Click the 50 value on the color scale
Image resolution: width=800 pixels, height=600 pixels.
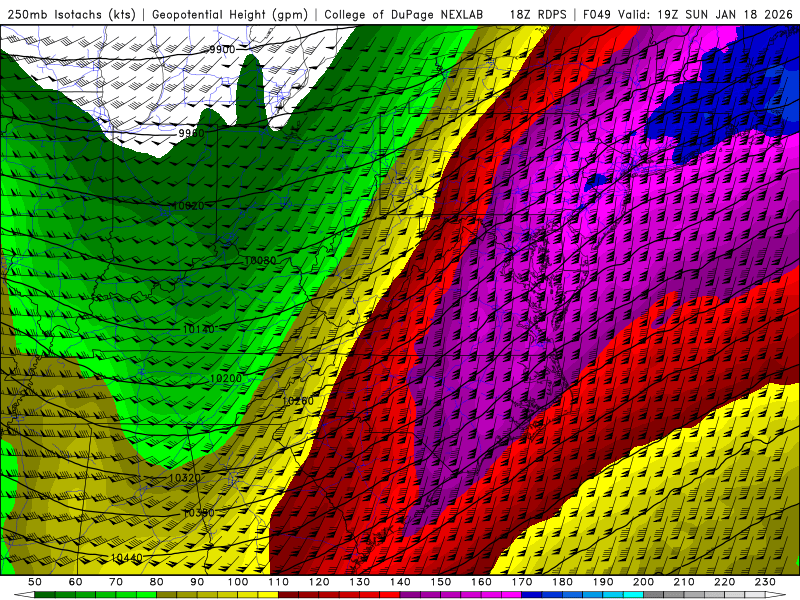tap(35, 582)
